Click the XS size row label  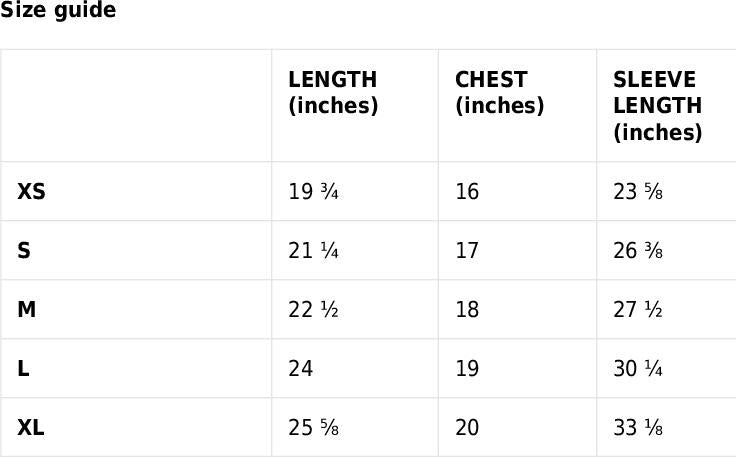coord(31,191)
